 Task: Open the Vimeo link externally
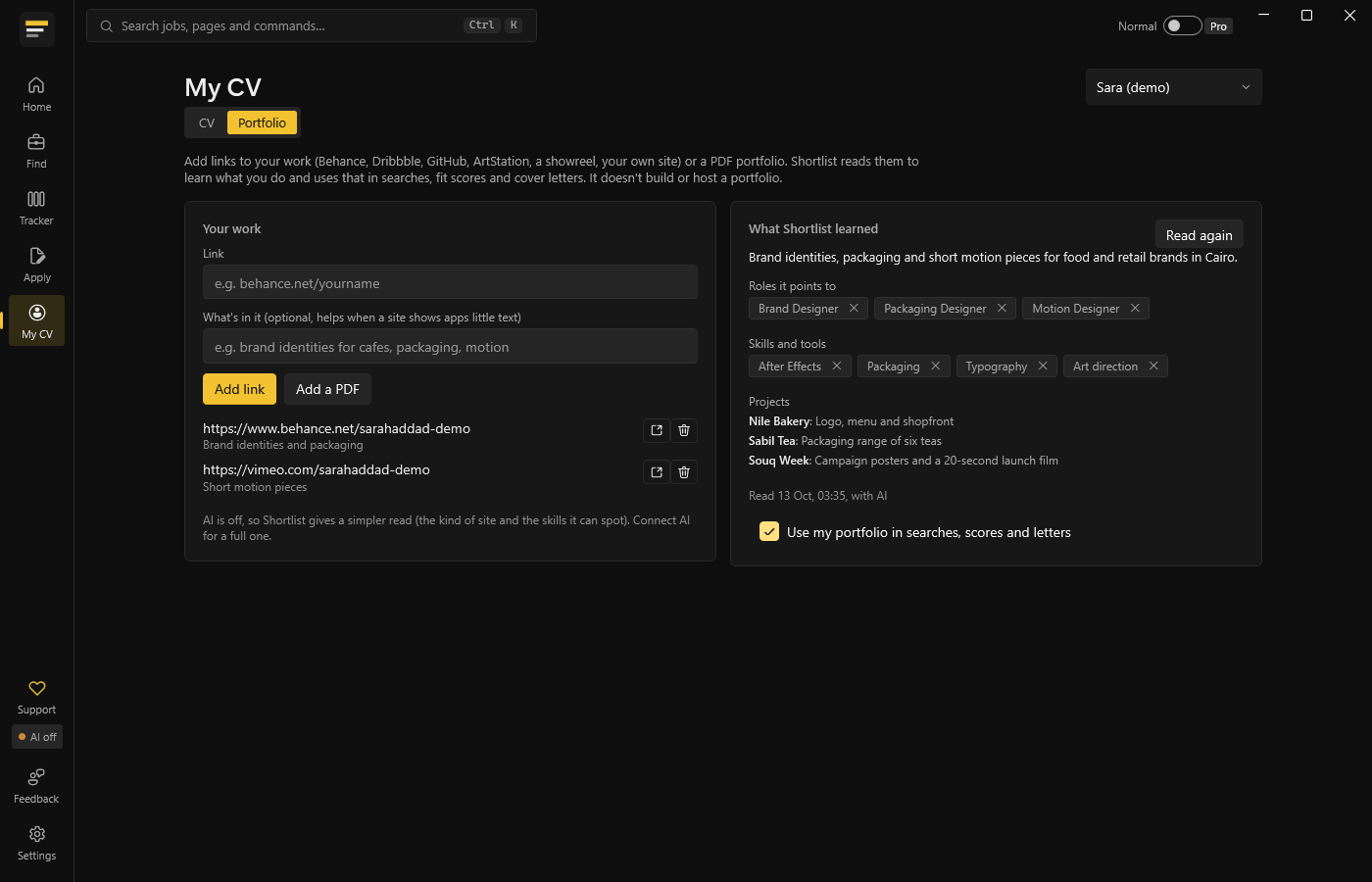[657, 472]
